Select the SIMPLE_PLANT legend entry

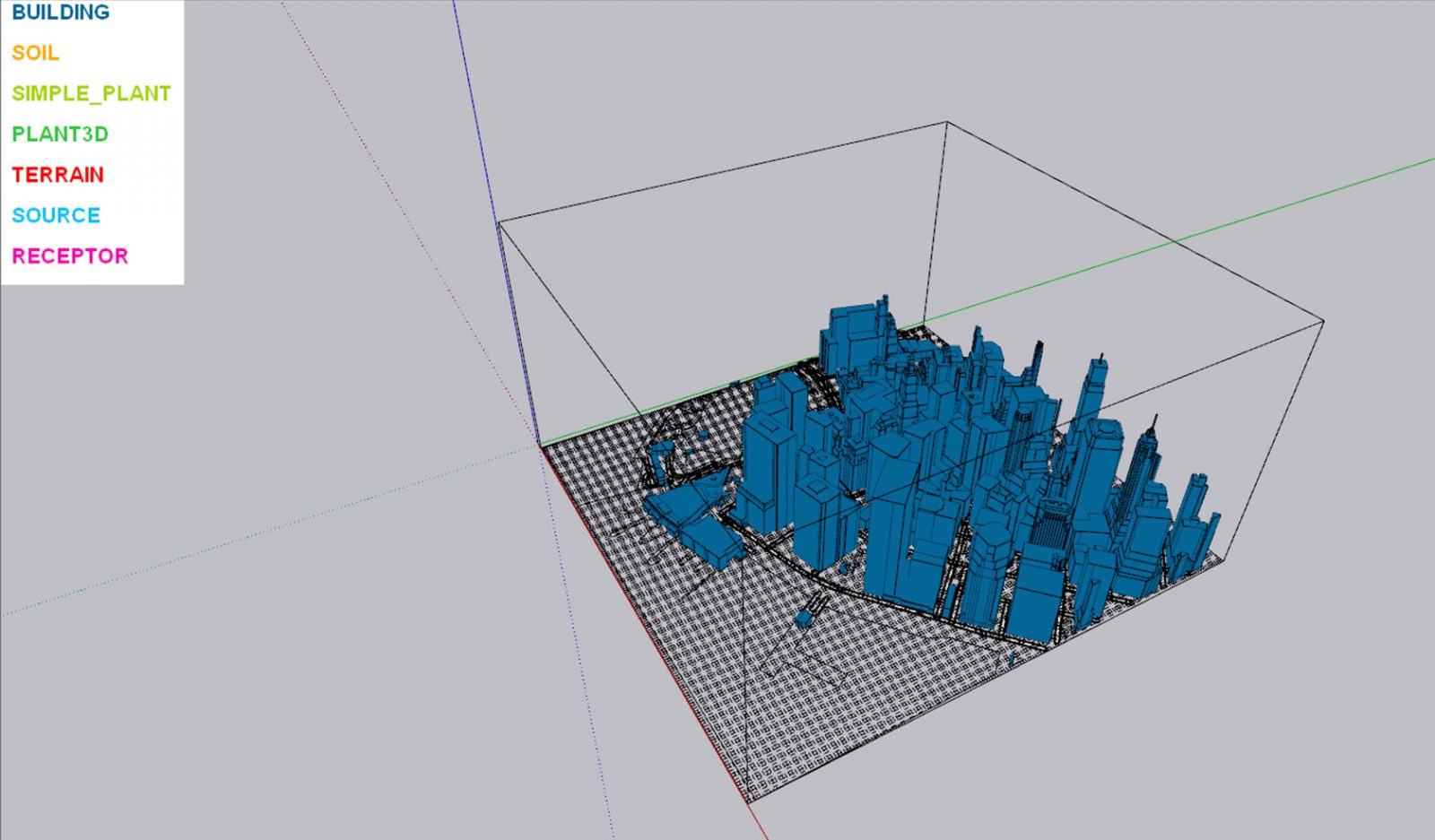click(x=90, y=91)
